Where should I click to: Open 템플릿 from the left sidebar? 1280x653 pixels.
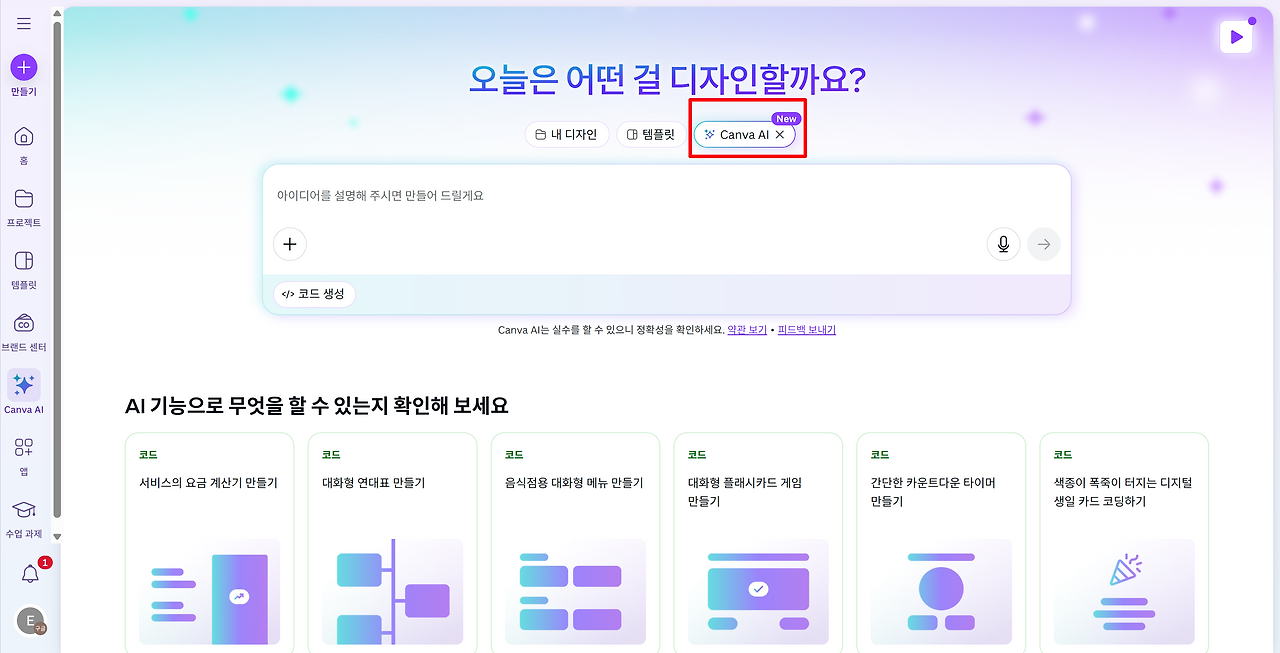22,261
